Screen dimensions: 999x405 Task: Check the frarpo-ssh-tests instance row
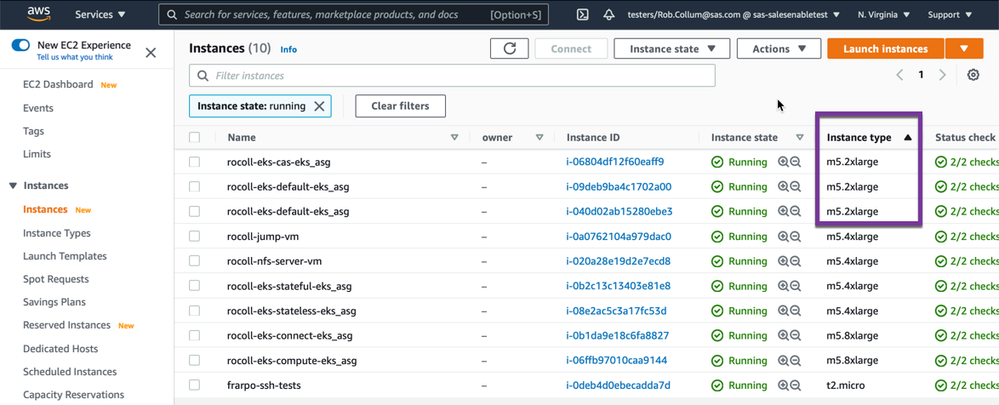coord(194,386)
